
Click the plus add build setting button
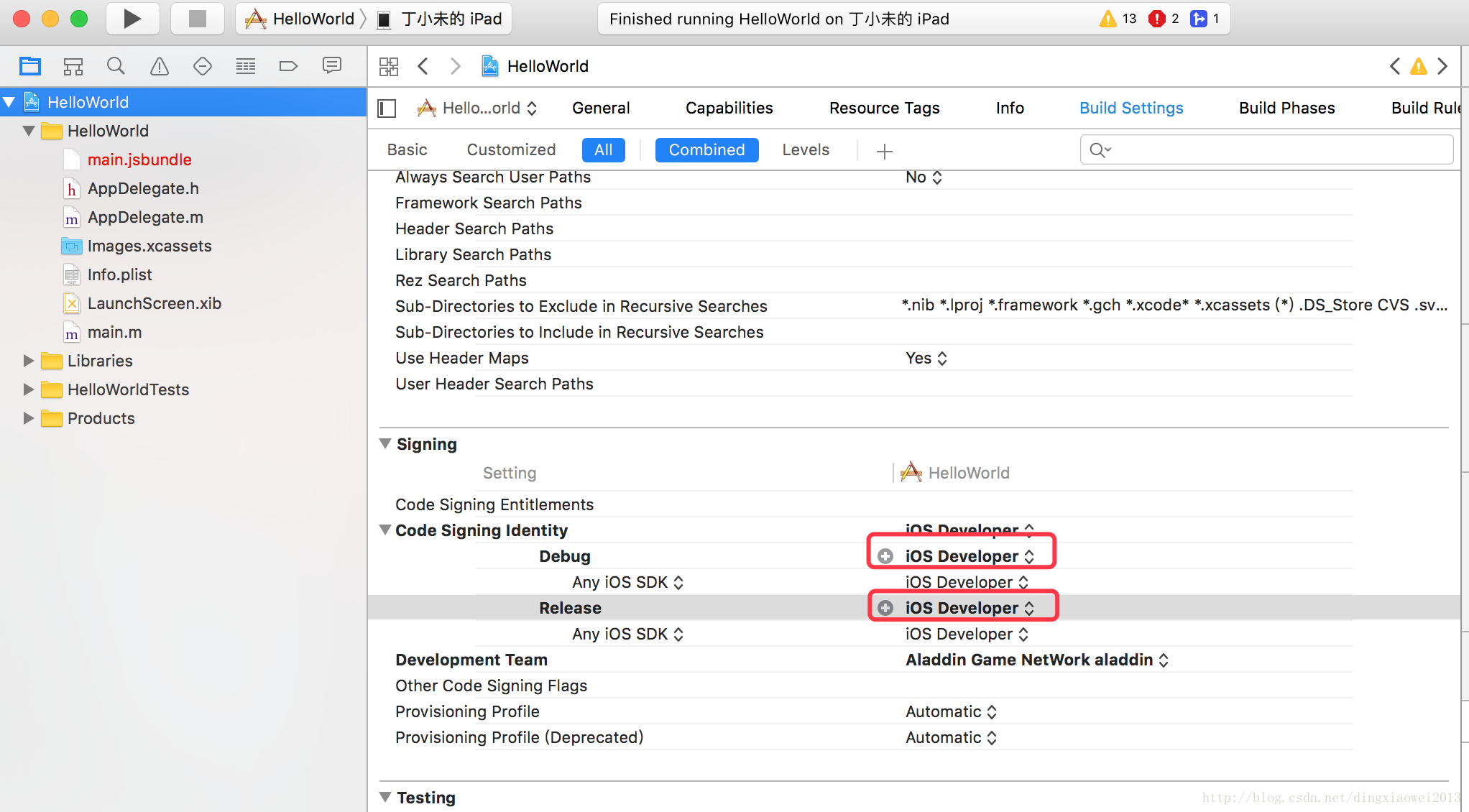[x=885, y=151]
